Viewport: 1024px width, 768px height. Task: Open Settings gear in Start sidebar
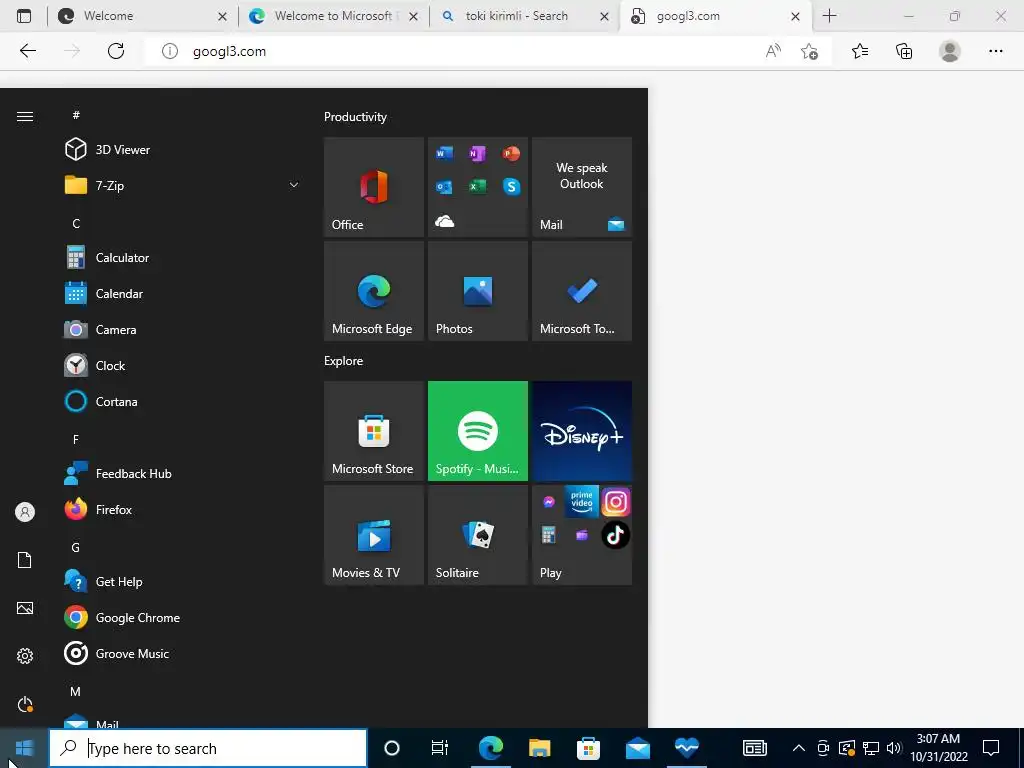(x=25, y=656)
